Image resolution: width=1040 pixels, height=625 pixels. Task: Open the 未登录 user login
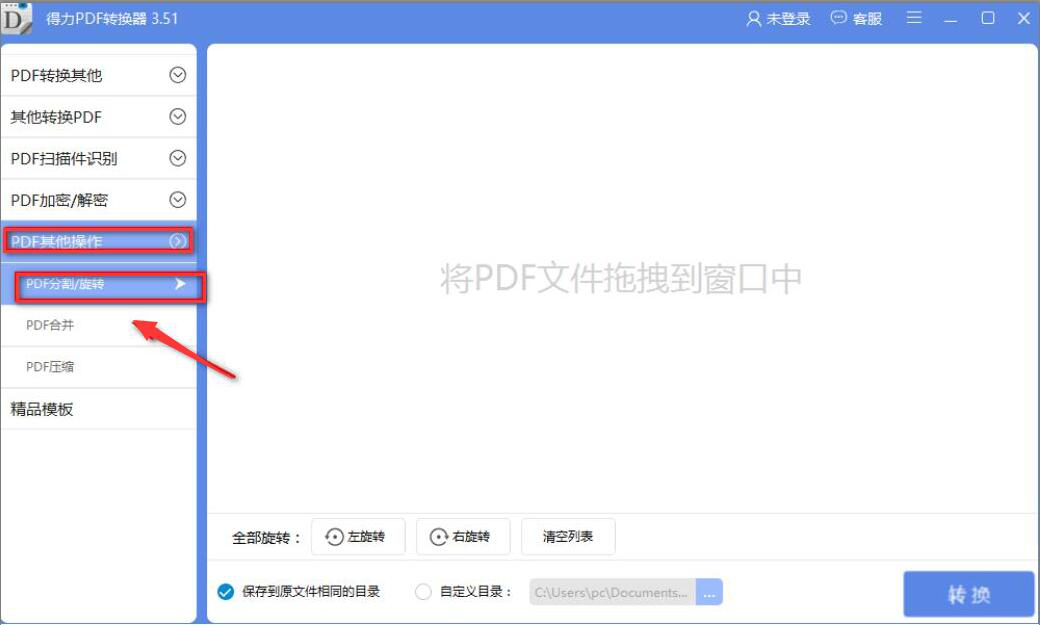pyautogui.click(x=778, y=19)
